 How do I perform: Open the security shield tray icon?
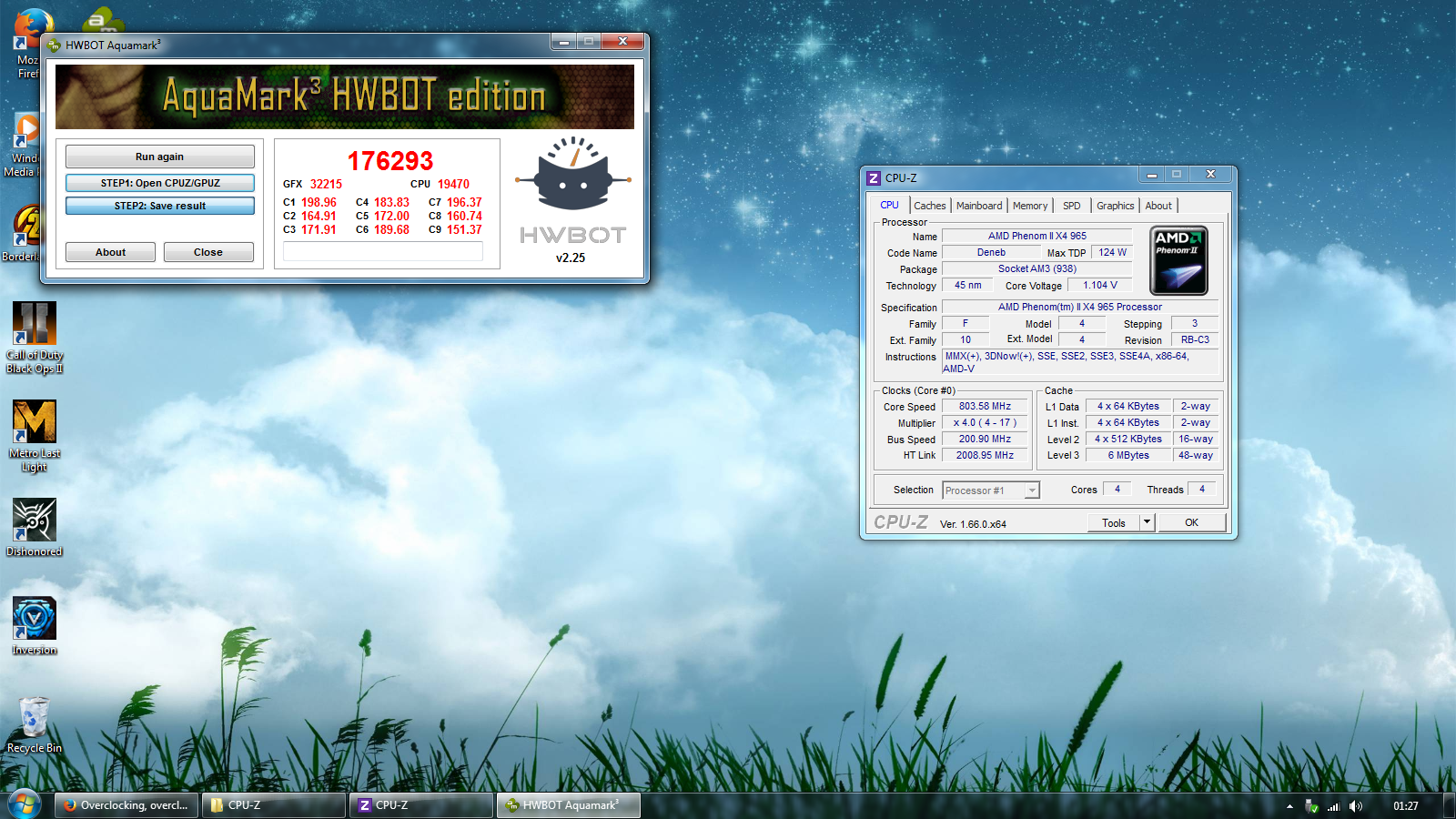[x=1311, y=806]
